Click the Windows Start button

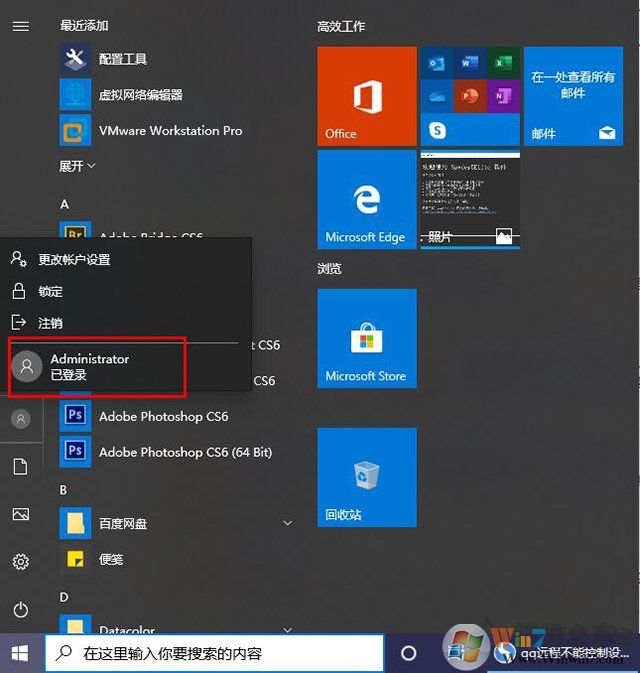point(21,653)
